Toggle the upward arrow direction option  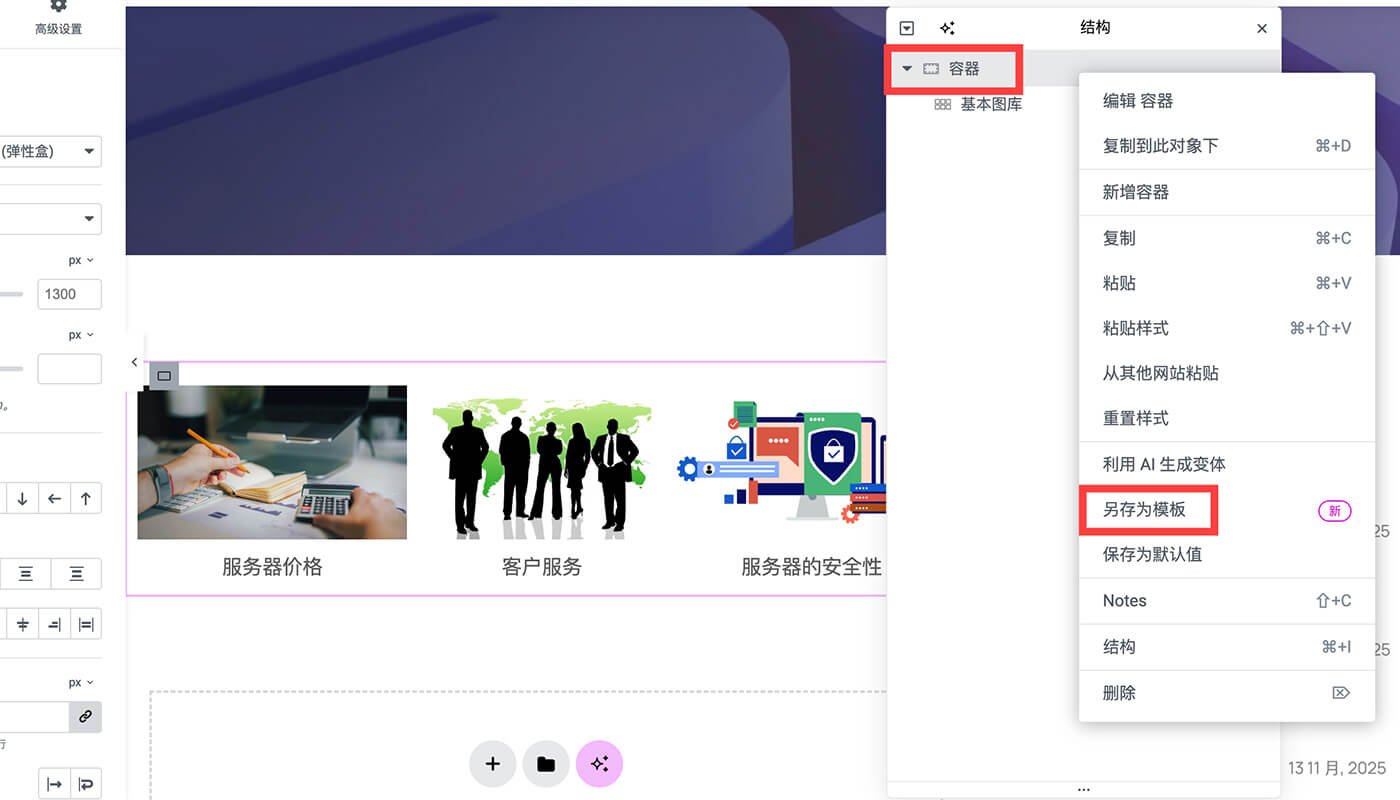pyautogui.click(x=86, y=498)
